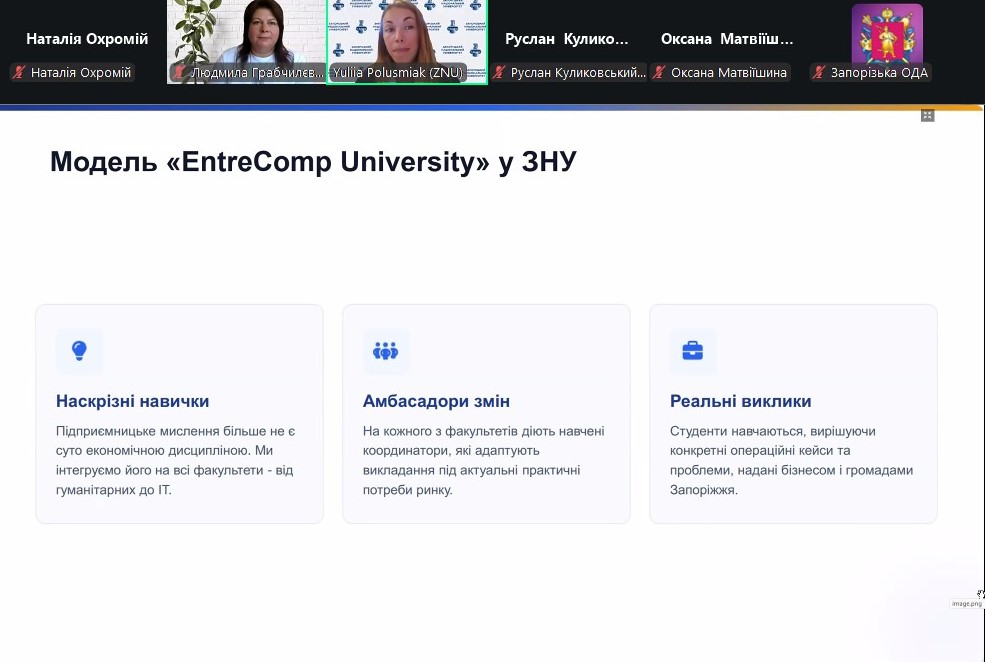Click the heading Наскрізні навички

coord(133,401)
